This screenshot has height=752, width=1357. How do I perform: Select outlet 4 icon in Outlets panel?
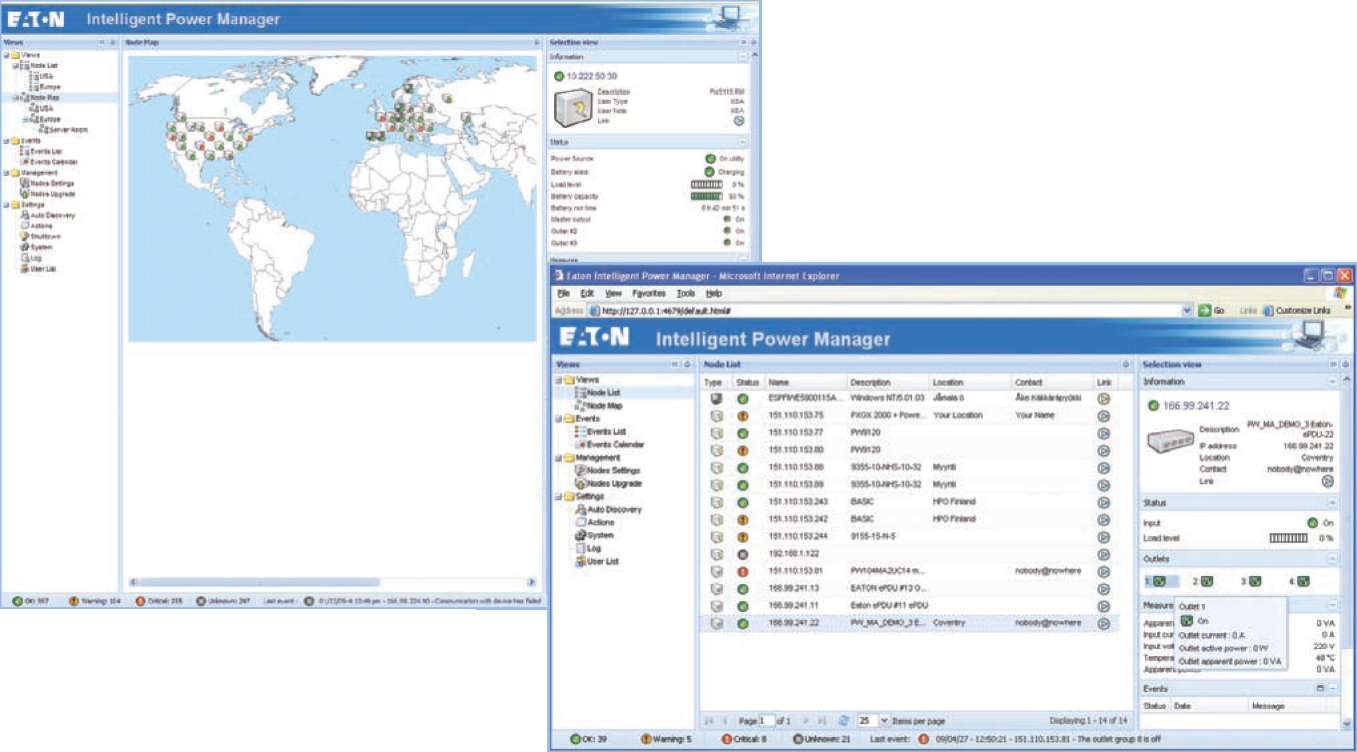click(x=1303, y=580)
